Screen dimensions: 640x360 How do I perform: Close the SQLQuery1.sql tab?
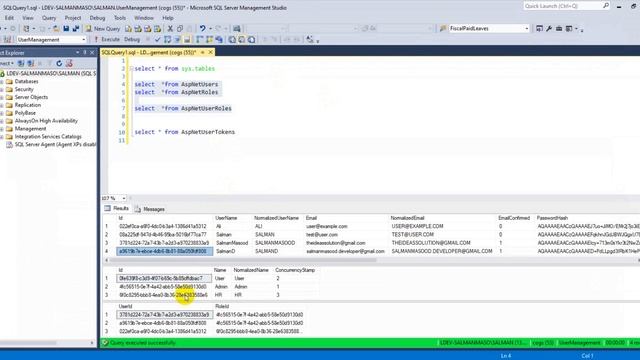point(211,52)
